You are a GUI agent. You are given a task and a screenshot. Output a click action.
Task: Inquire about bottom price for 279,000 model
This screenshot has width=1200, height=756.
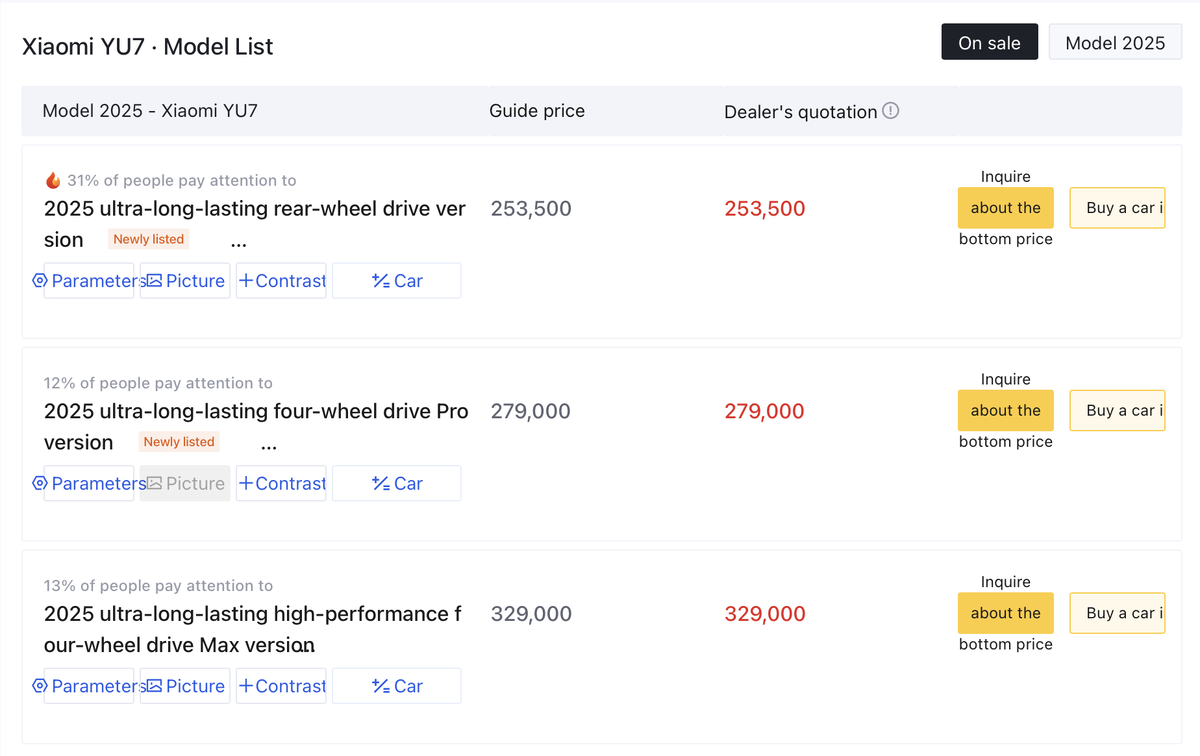click(x=1005, y=411)
